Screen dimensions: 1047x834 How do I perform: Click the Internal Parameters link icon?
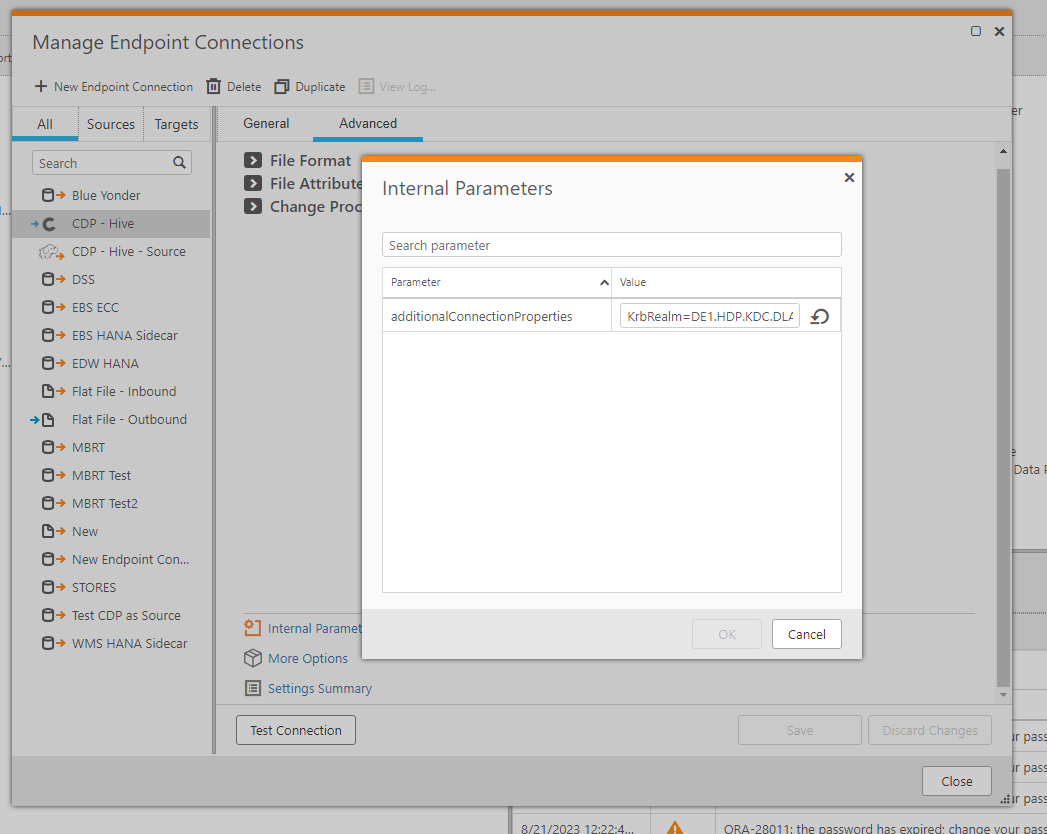[253, 628]
